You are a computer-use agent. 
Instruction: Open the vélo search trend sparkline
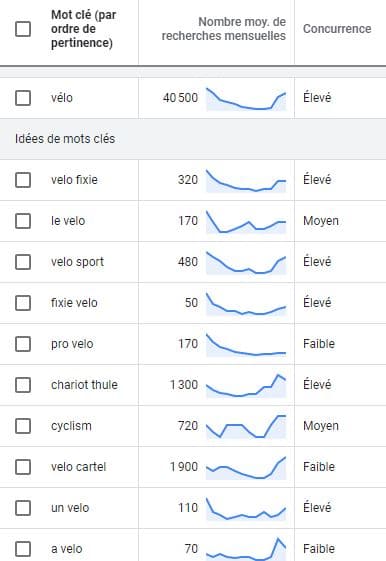coord(246,99)
